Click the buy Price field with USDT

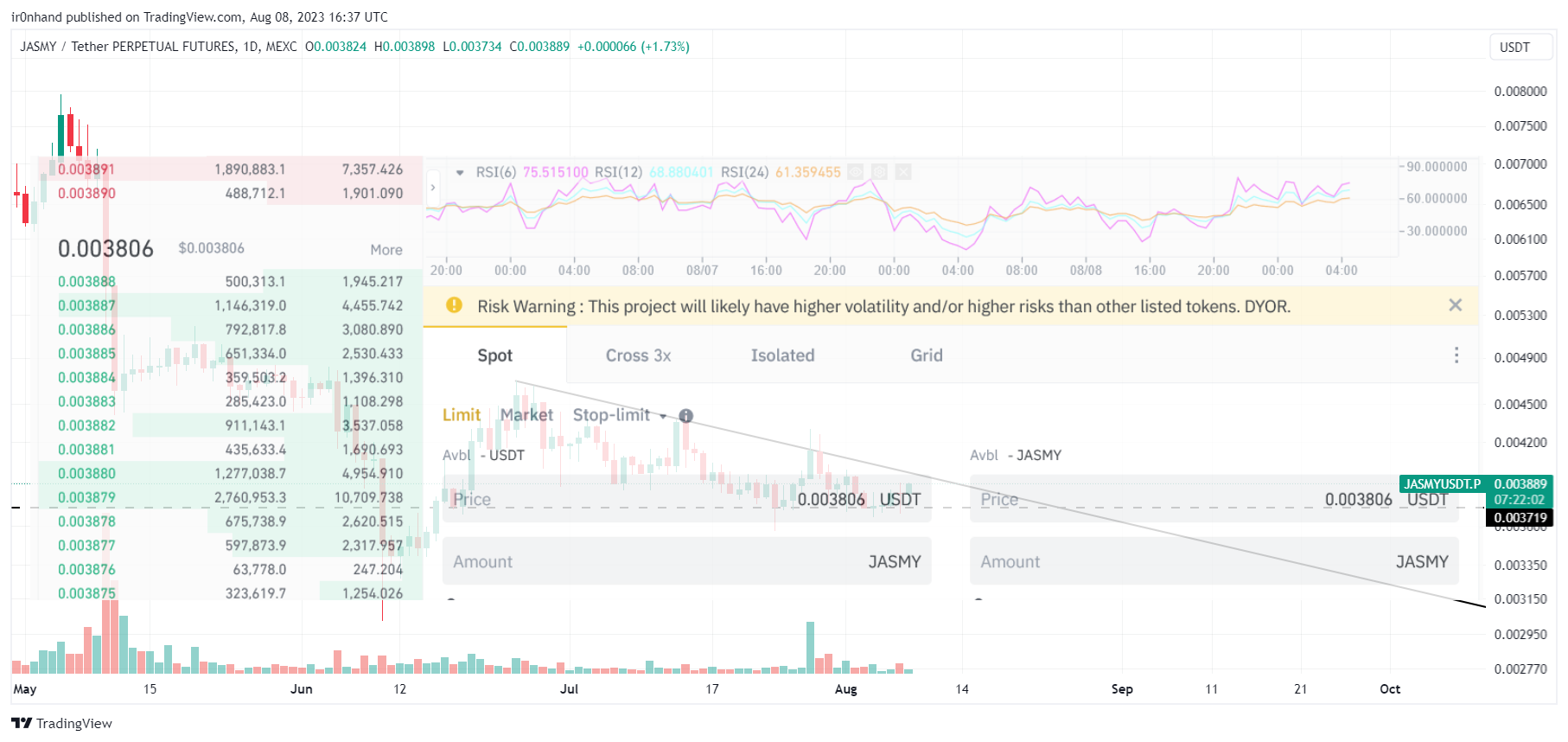687,499
